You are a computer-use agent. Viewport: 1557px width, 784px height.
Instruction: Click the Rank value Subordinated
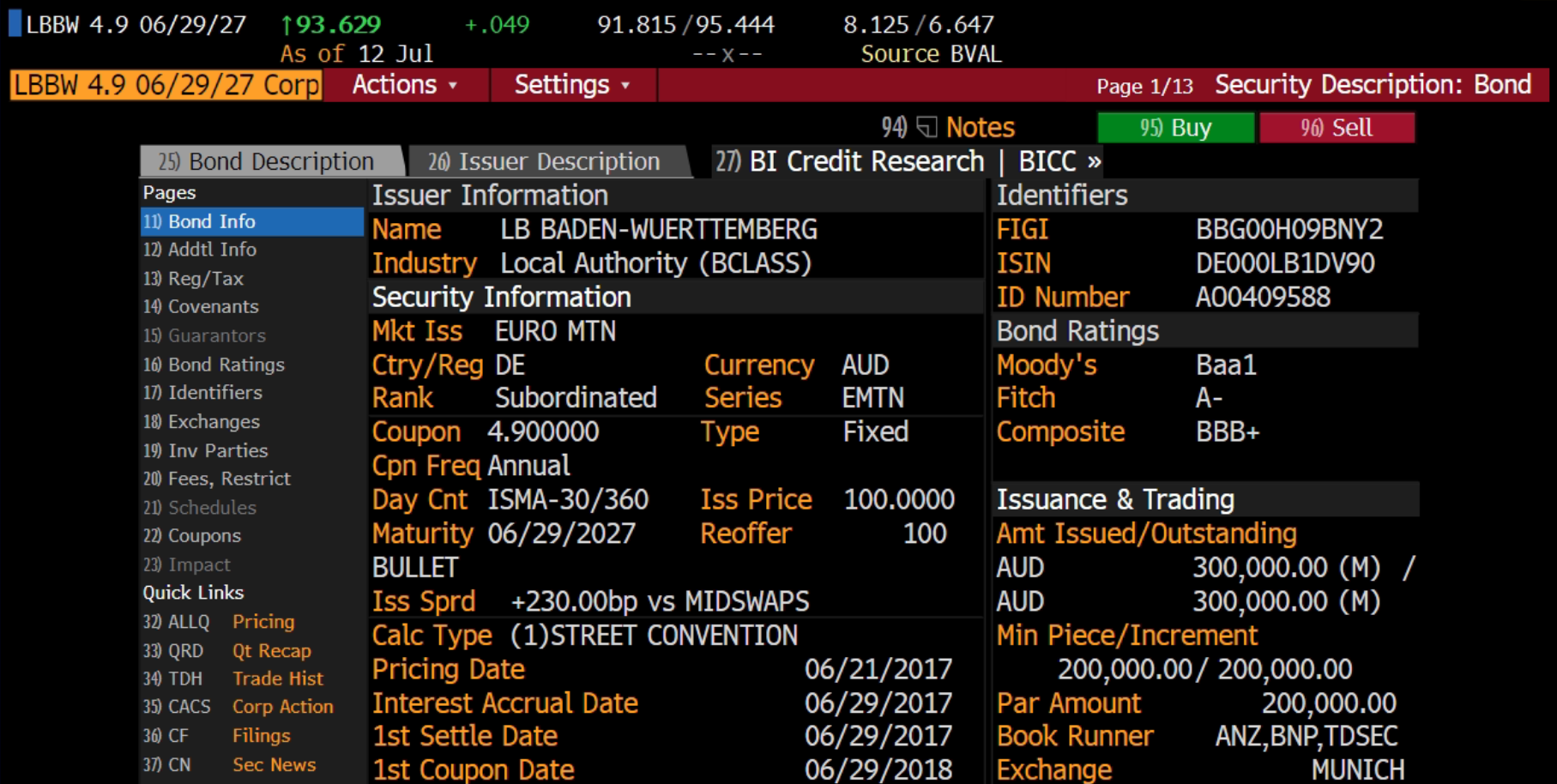[x=576, y=398]
